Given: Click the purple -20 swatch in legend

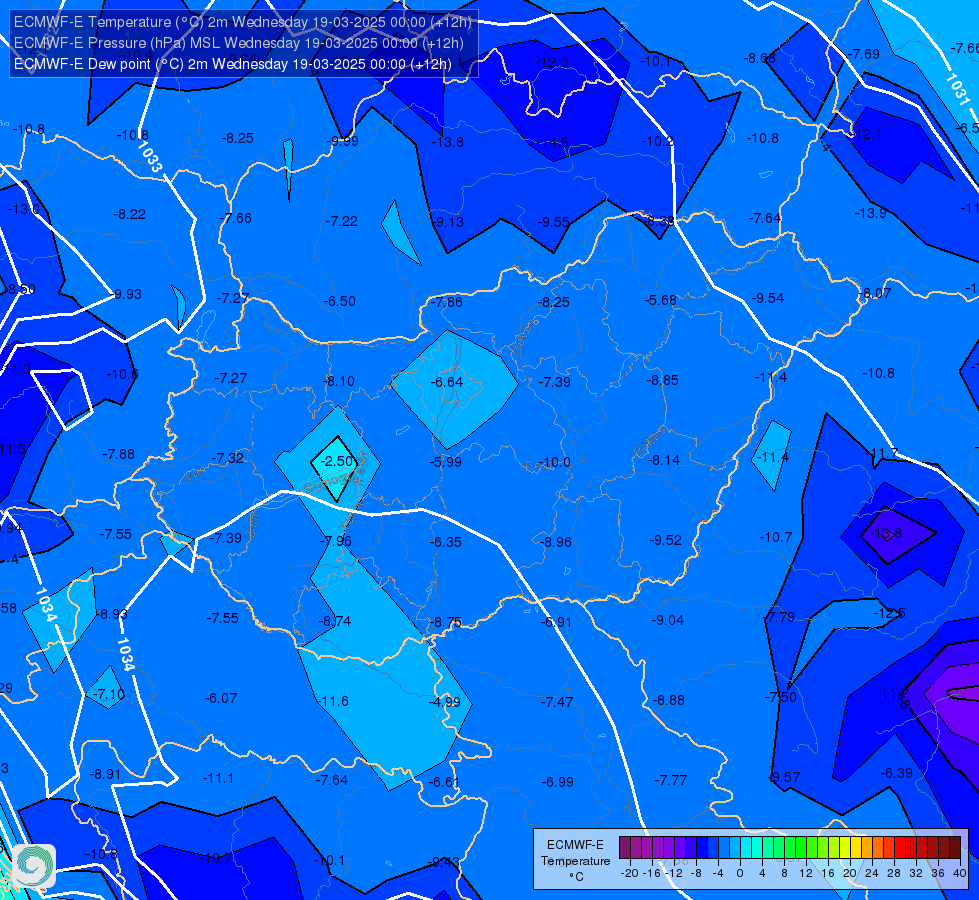Looking at the screenshot, I should coord(625,848).
